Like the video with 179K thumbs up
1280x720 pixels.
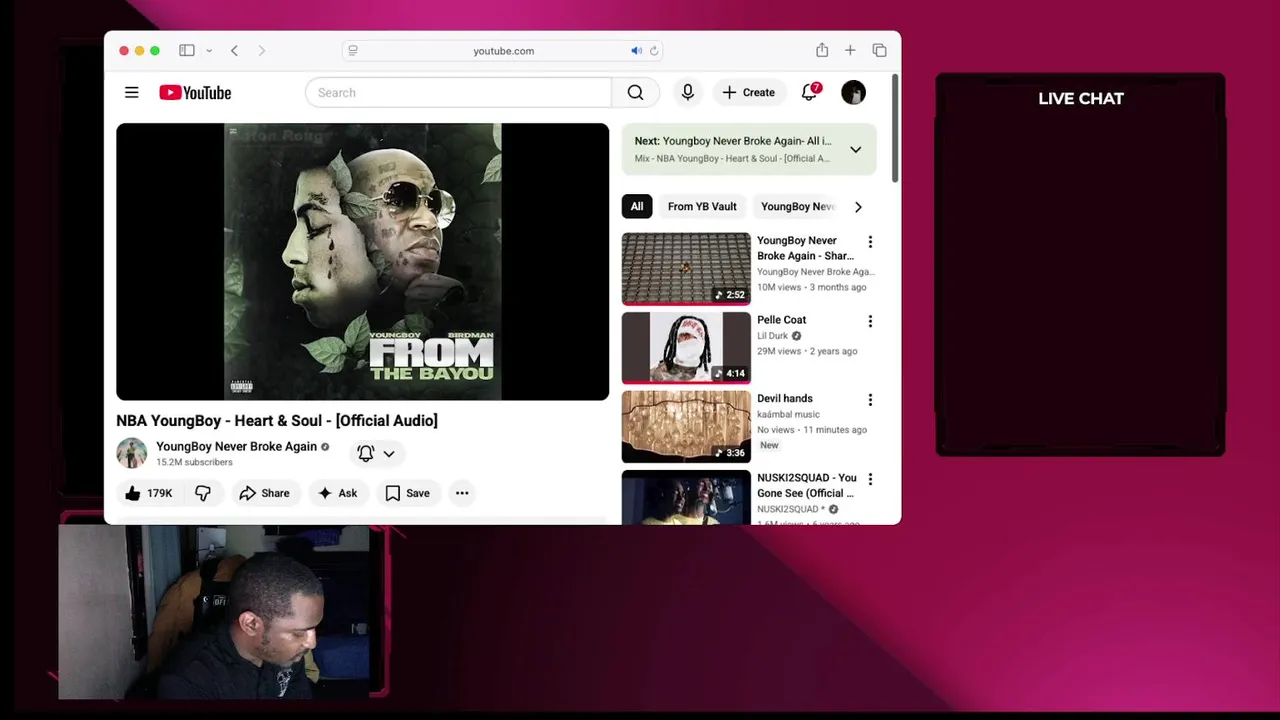pyautogui.click(x=148, y=493)
